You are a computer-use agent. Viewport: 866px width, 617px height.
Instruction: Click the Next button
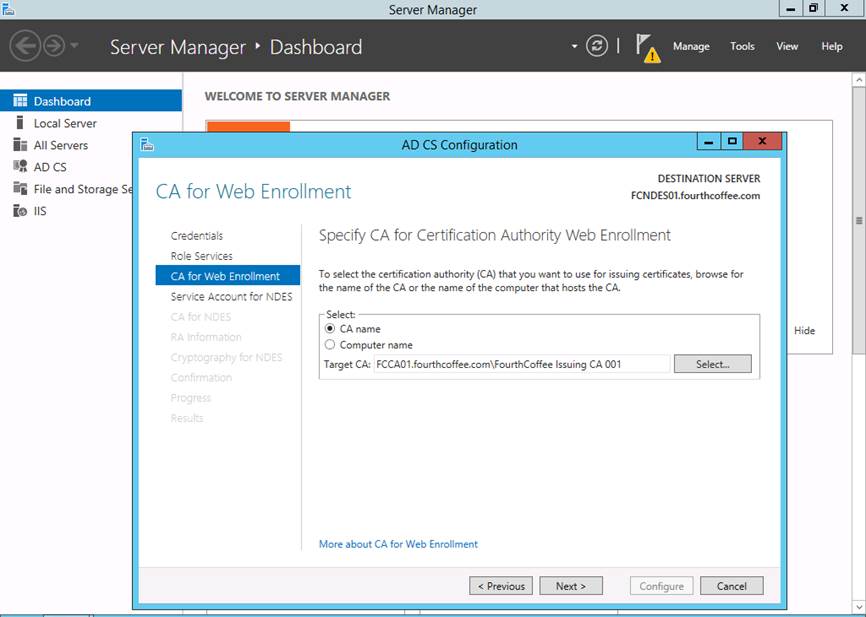(571, 586)
